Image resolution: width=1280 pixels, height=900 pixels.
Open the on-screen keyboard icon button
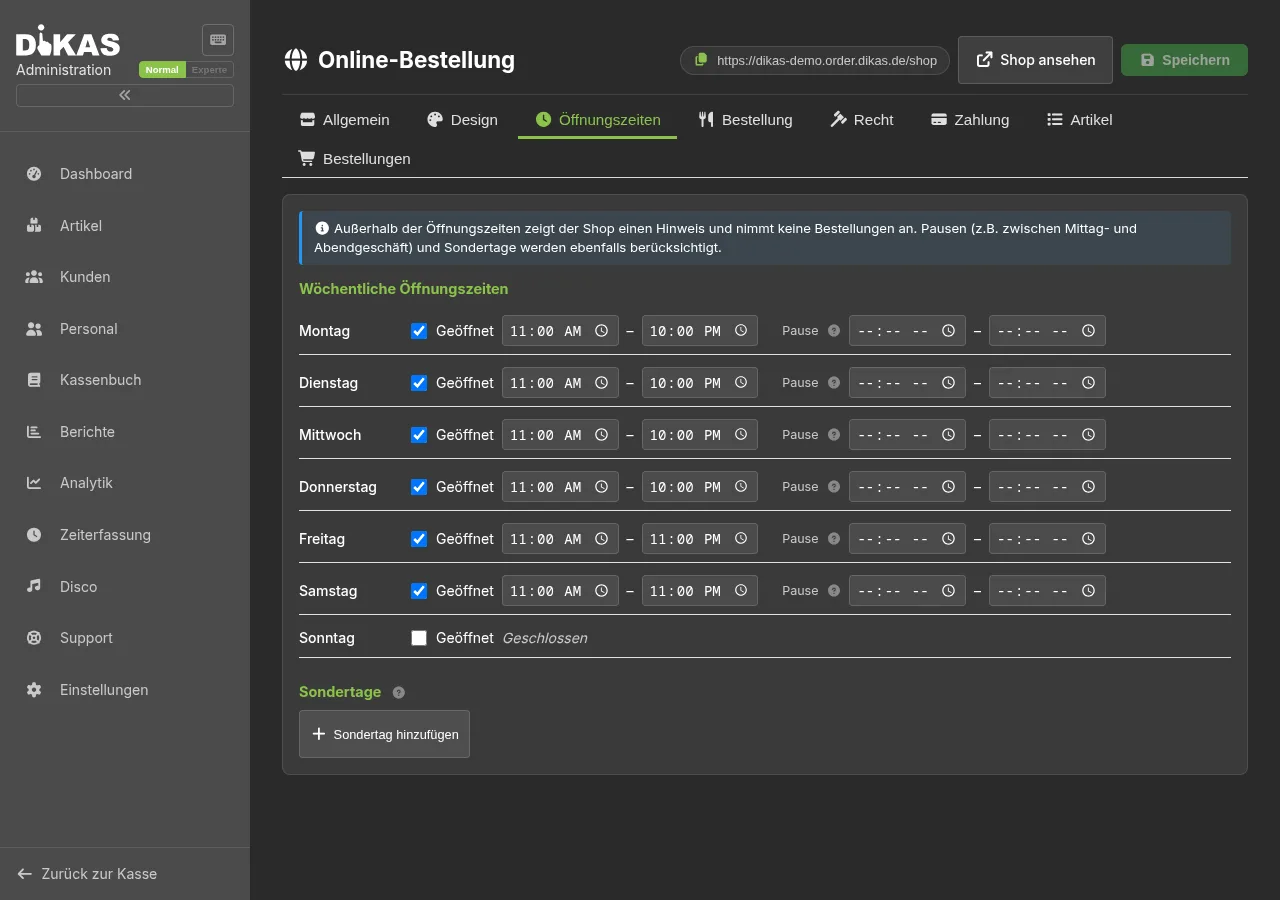coord(218,40)
